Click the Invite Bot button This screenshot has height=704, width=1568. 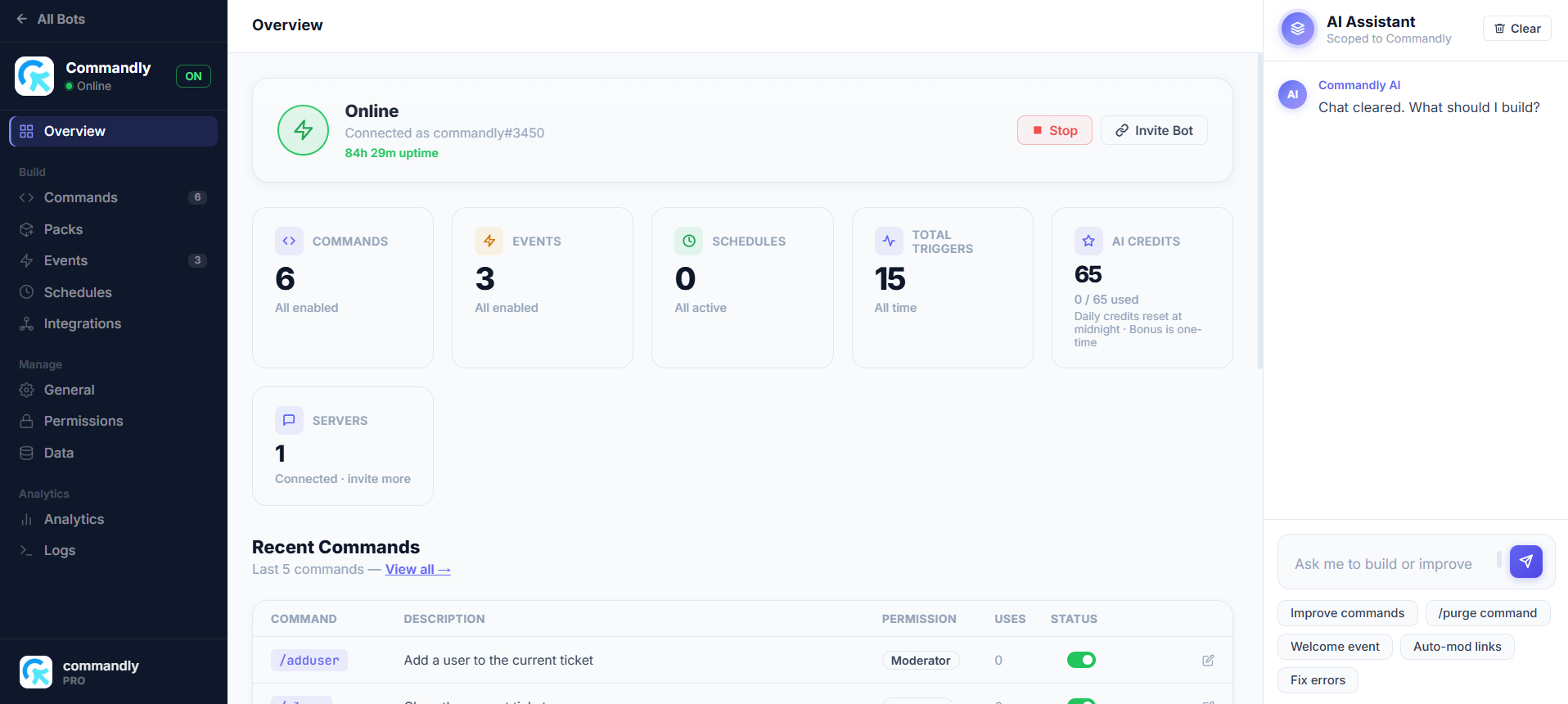pos(1154,130)
